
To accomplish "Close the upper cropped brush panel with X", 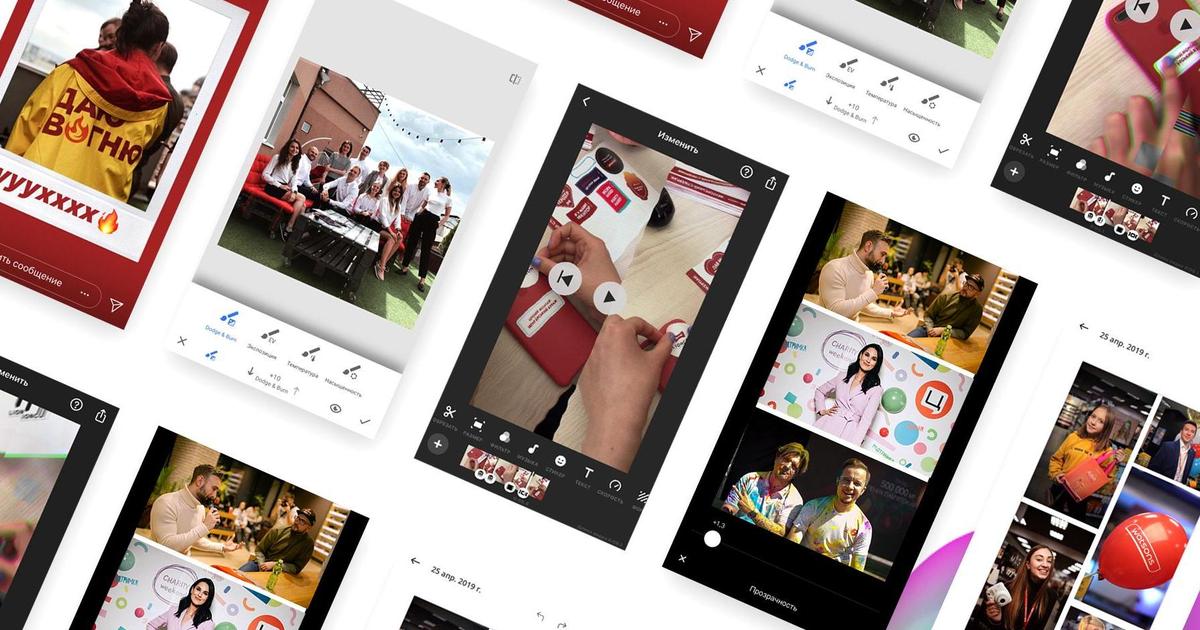I will [x=760, y=71].
